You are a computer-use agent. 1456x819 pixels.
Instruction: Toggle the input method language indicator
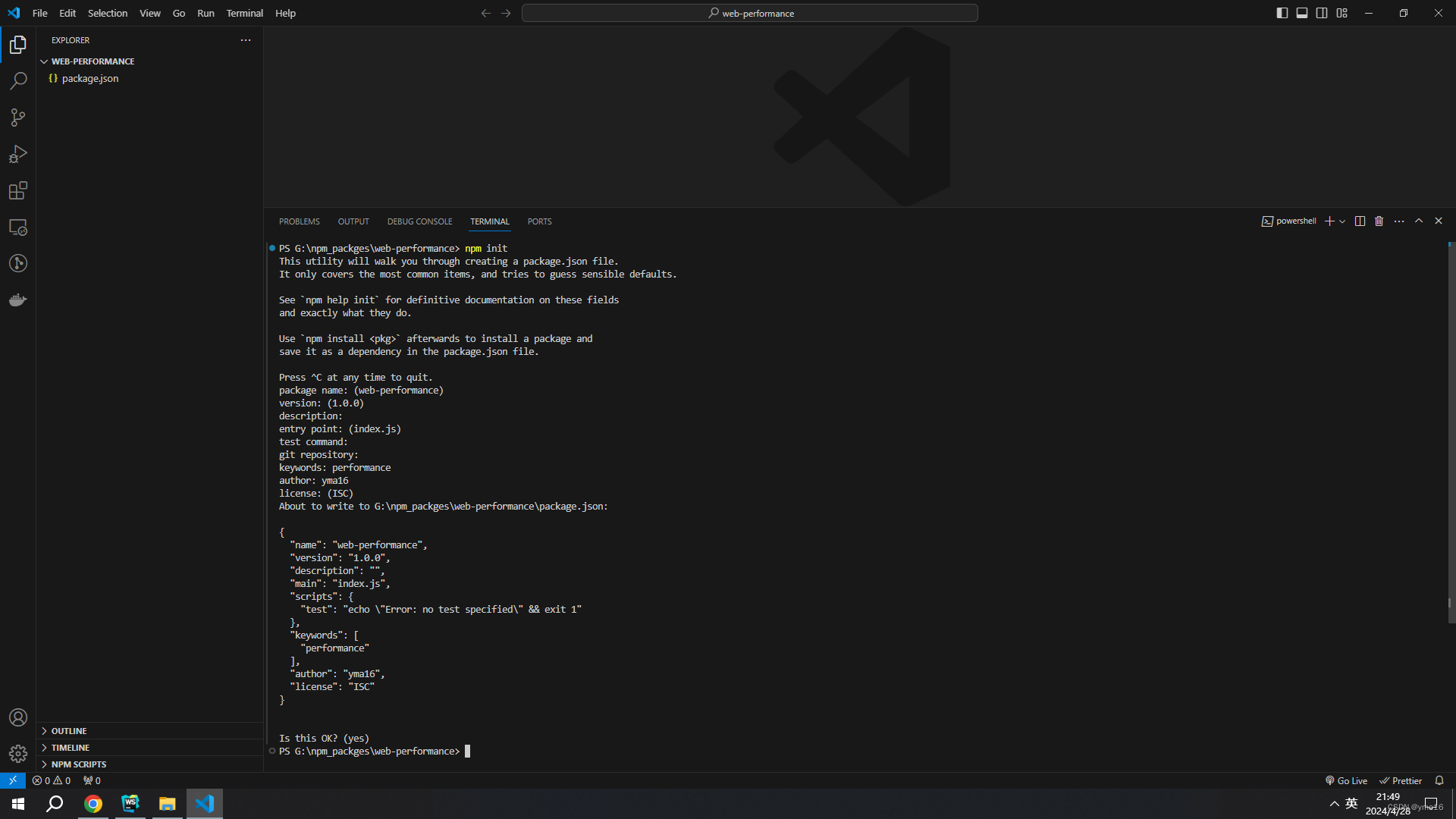click(1351, 804)
